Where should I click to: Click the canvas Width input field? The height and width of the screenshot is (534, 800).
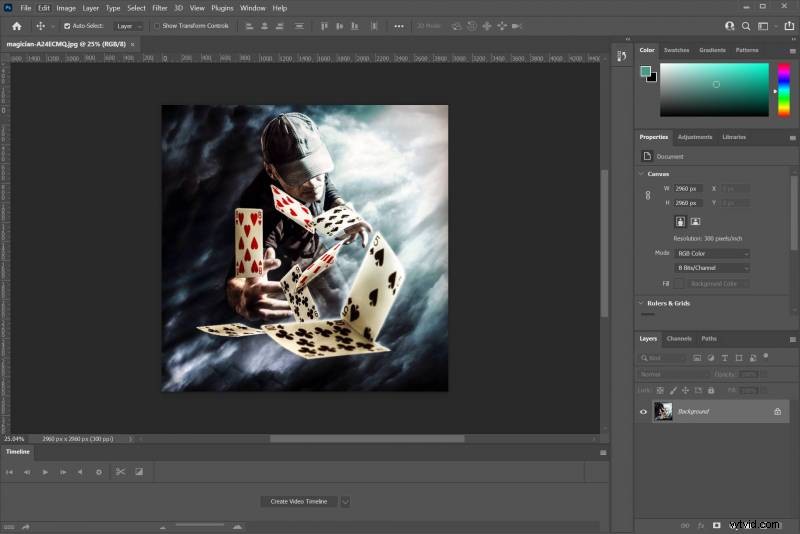click(688, 189)
